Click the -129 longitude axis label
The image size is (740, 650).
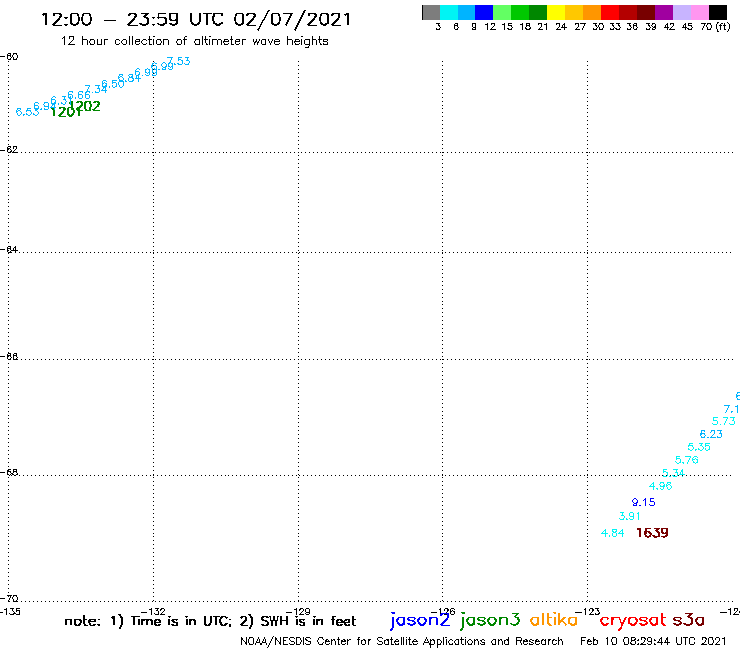point(298,612)
